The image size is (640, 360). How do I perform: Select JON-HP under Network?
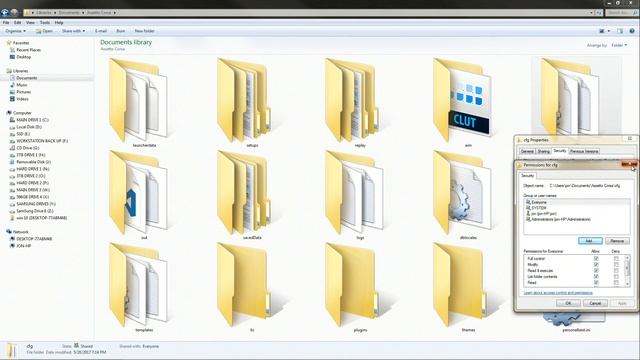click(x=20, y=246)
